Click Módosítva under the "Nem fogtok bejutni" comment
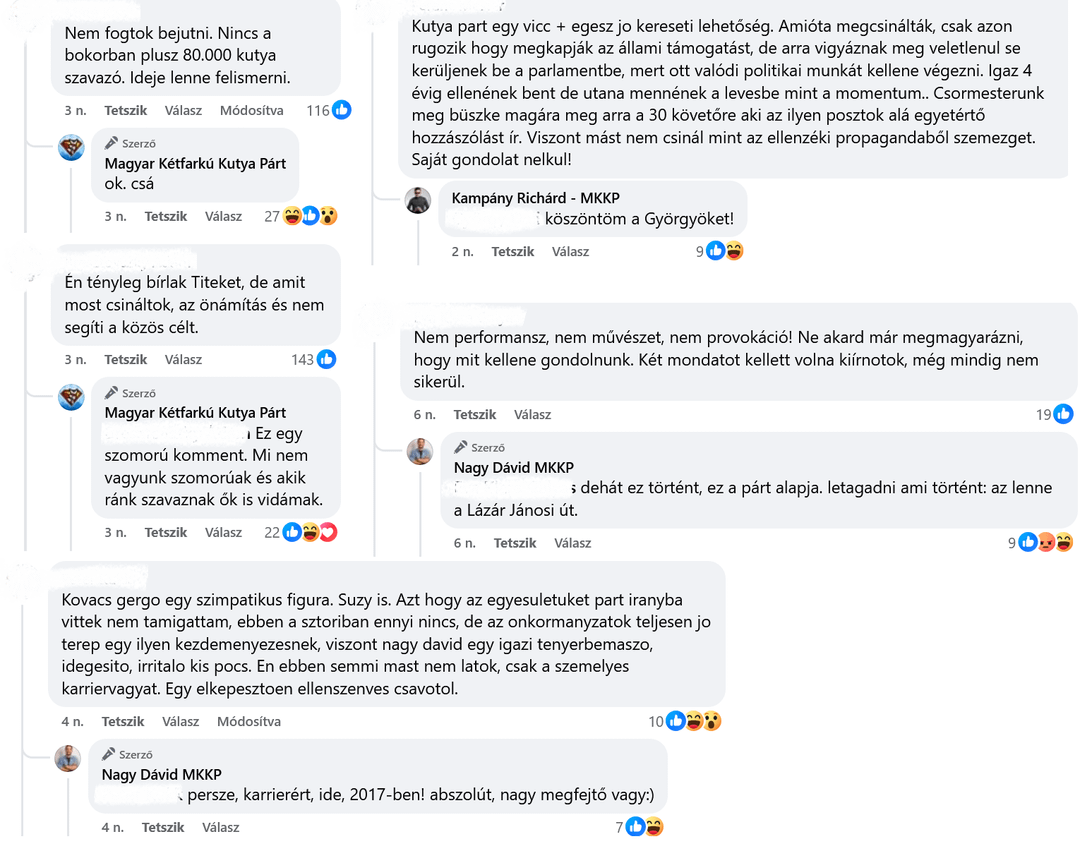1080x851 pixels. (x=252, y=110)
